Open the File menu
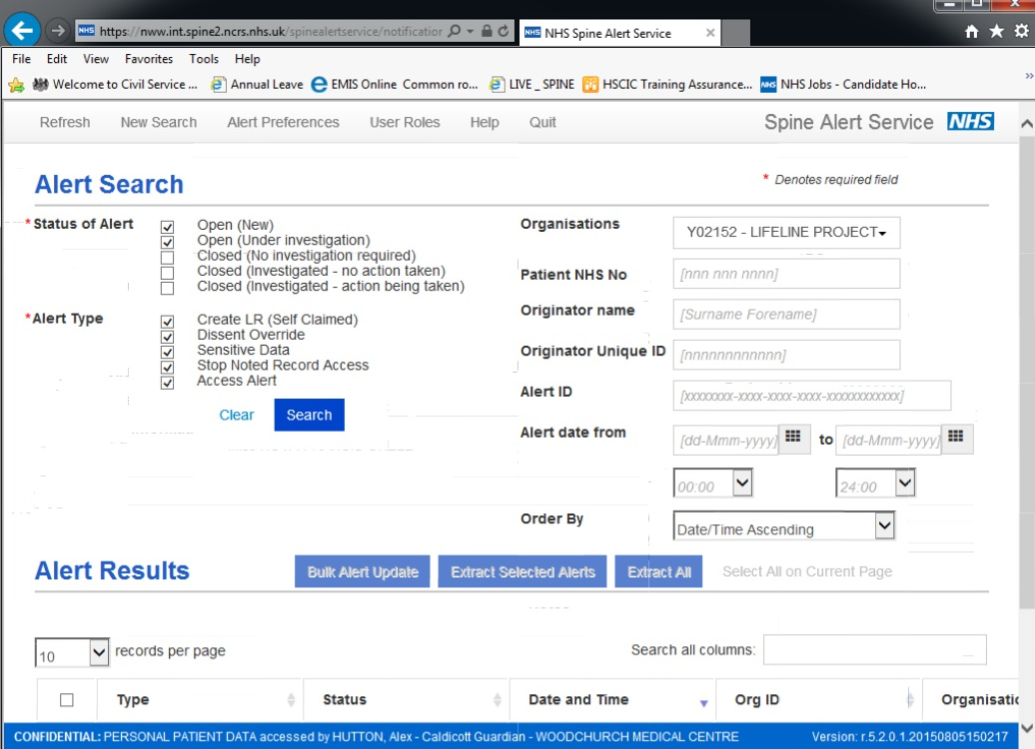1035x749 pixels. [21, 59]
